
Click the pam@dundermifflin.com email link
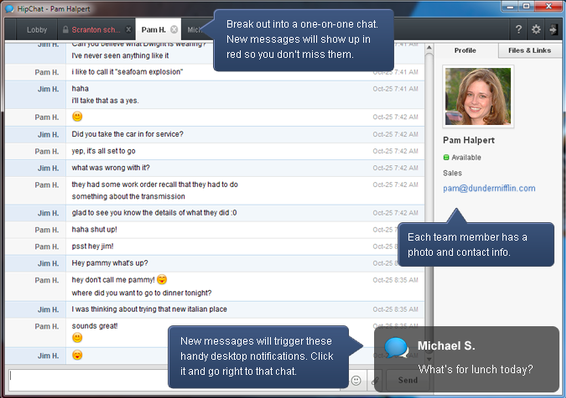[489, 188]
